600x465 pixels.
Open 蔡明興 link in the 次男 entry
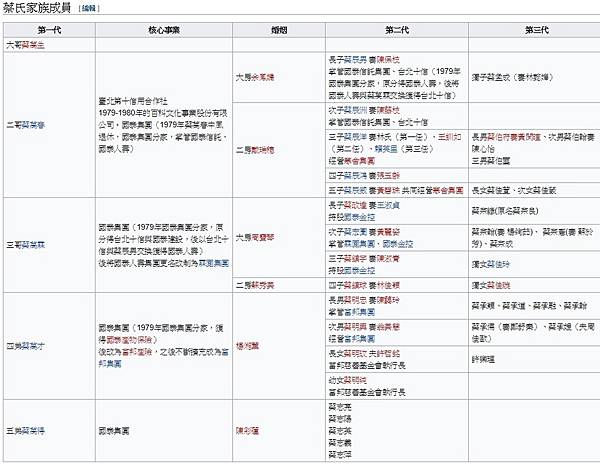(x=355, y=327)
